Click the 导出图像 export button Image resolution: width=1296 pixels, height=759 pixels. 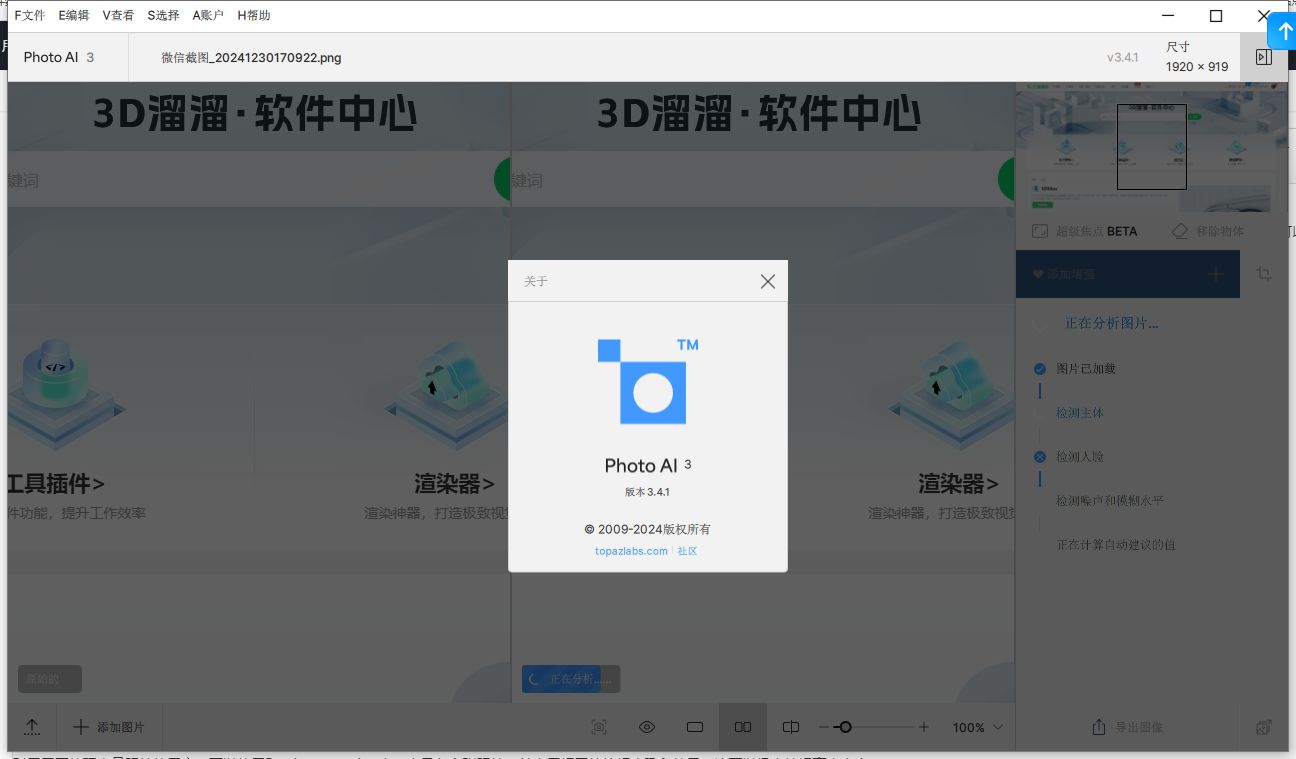[x=1127, y=727]
